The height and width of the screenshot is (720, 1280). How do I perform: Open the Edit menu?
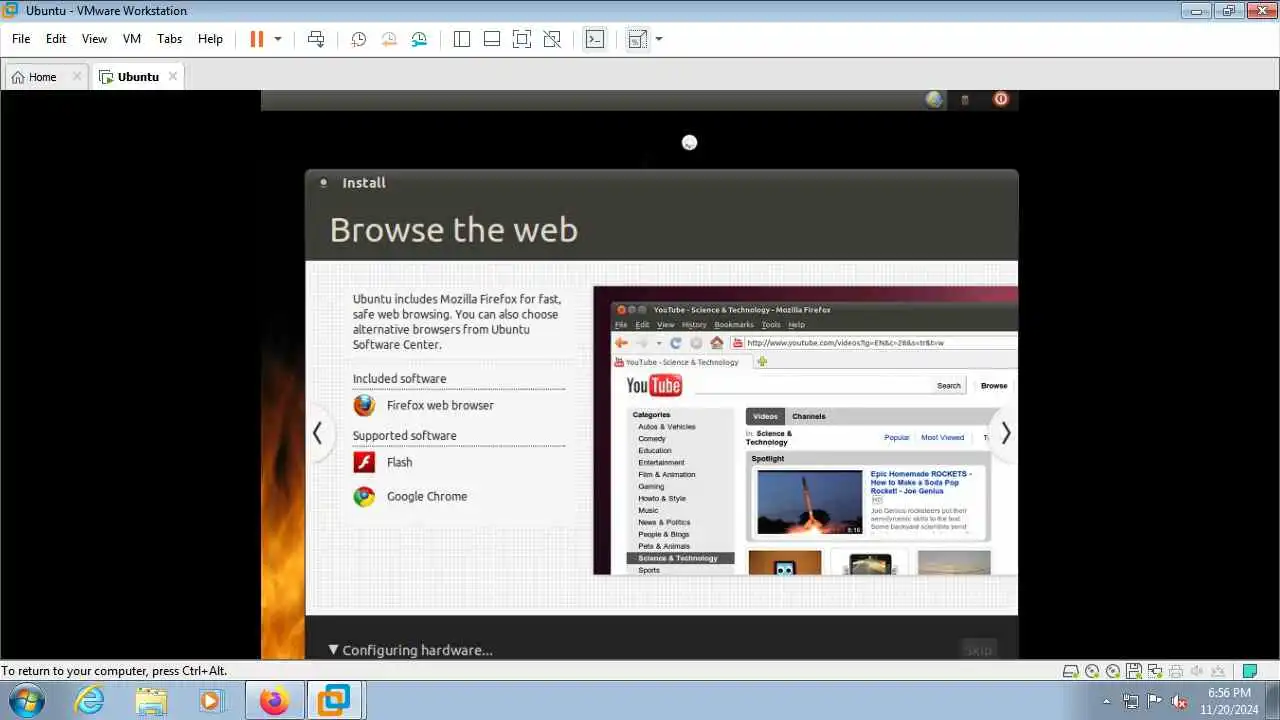click(56, 39)
